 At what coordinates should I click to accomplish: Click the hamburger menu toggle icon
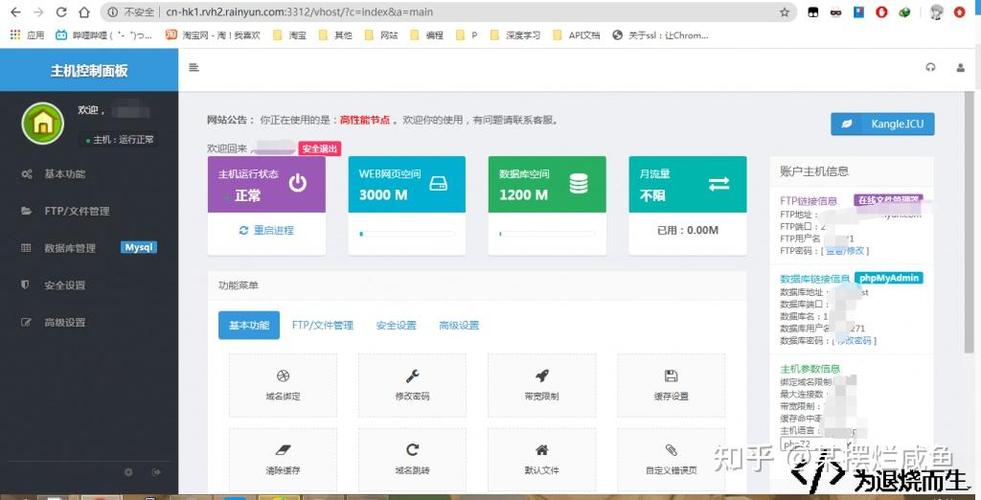(194, 68)
